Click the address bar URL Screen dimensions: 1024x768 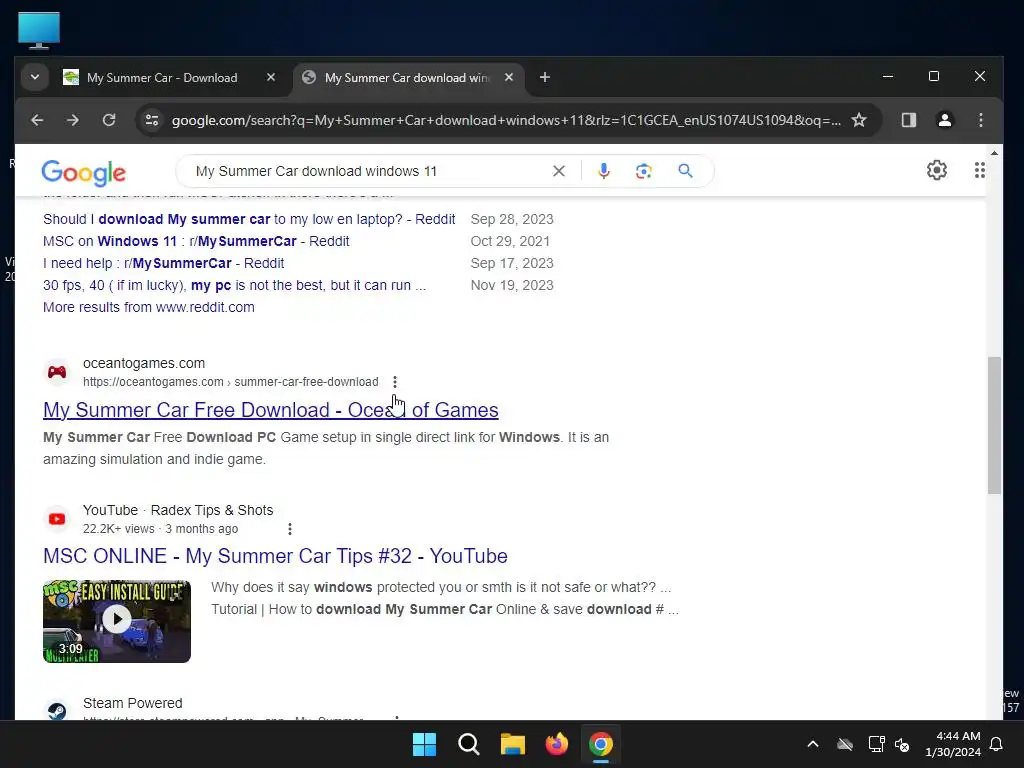pos(506,120)
